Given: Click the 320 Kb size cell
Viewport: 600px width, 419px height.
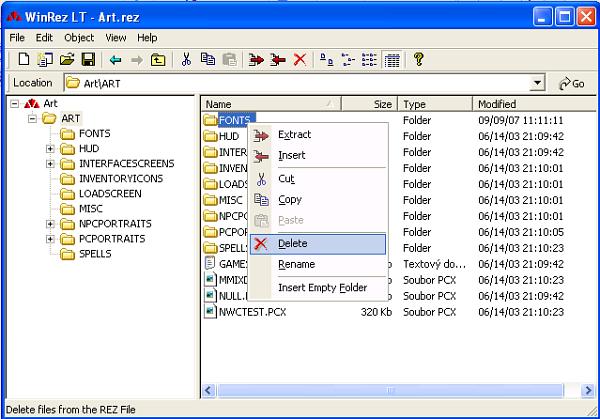Looking at the screenshot, I should click(x=376, y=312).
